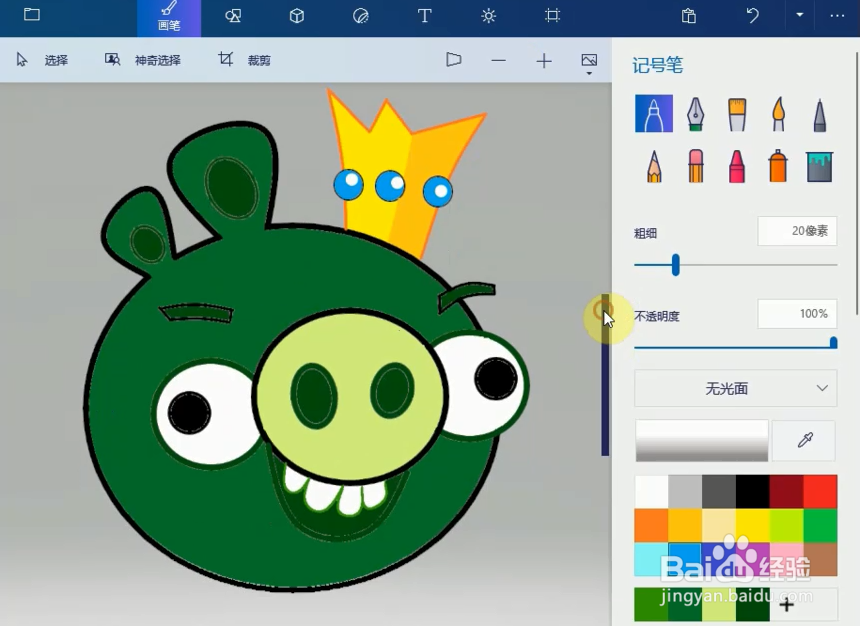
Task: Open the menu folder icon
Action: 32,15
